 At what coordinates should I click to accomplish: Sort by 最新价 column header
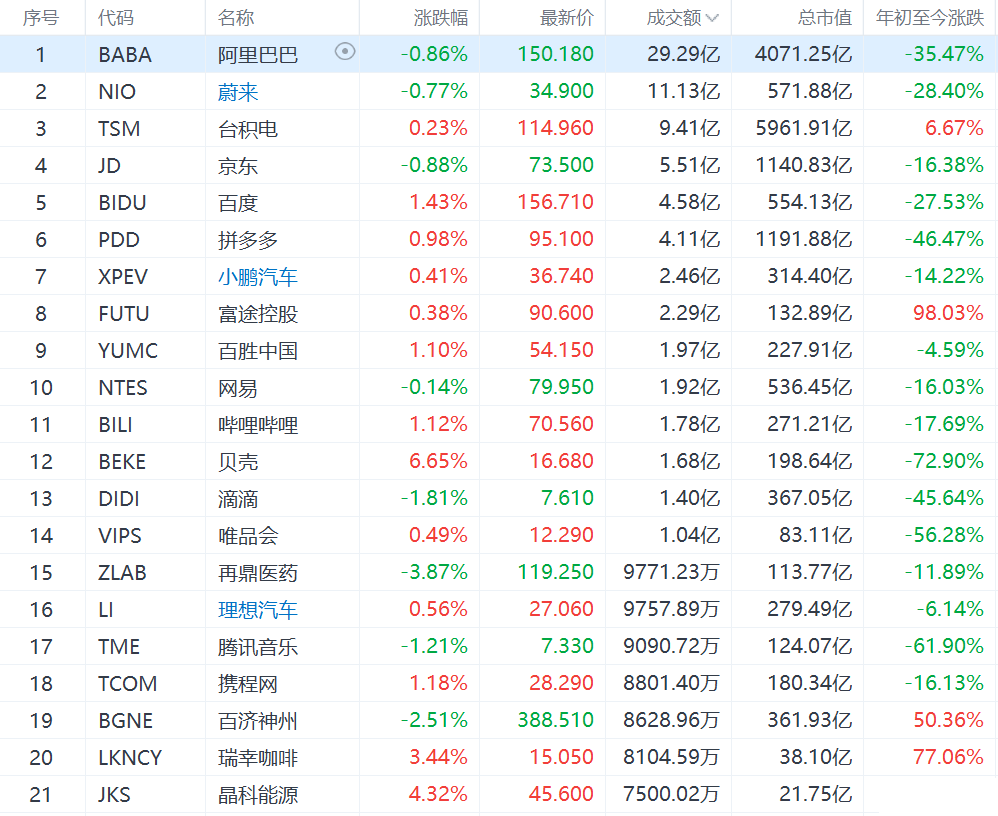tap(567, 18)
